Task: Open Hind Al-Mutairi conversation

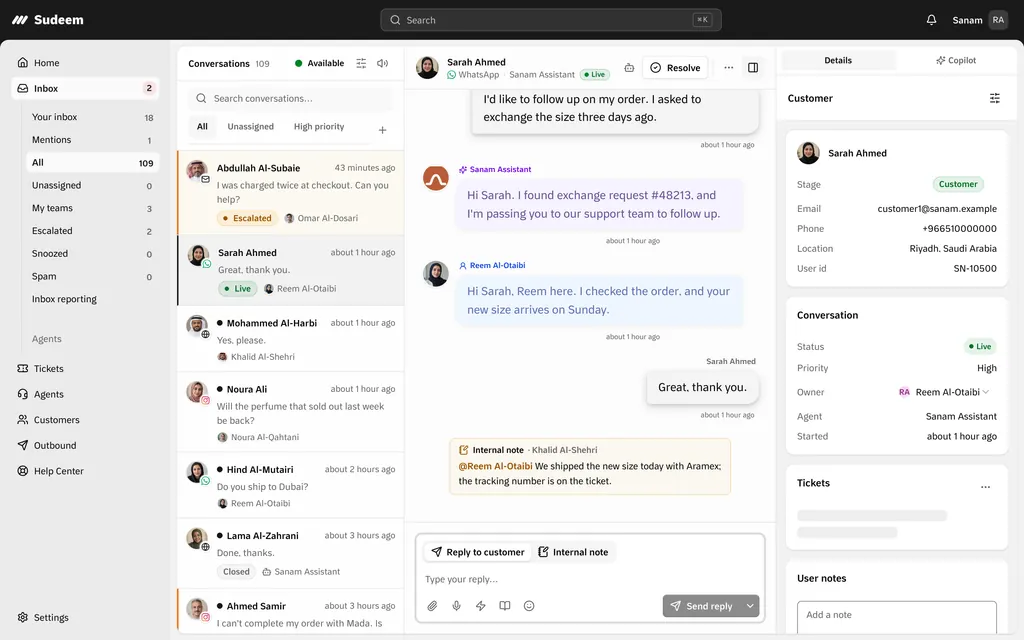Action: [291, 486]
